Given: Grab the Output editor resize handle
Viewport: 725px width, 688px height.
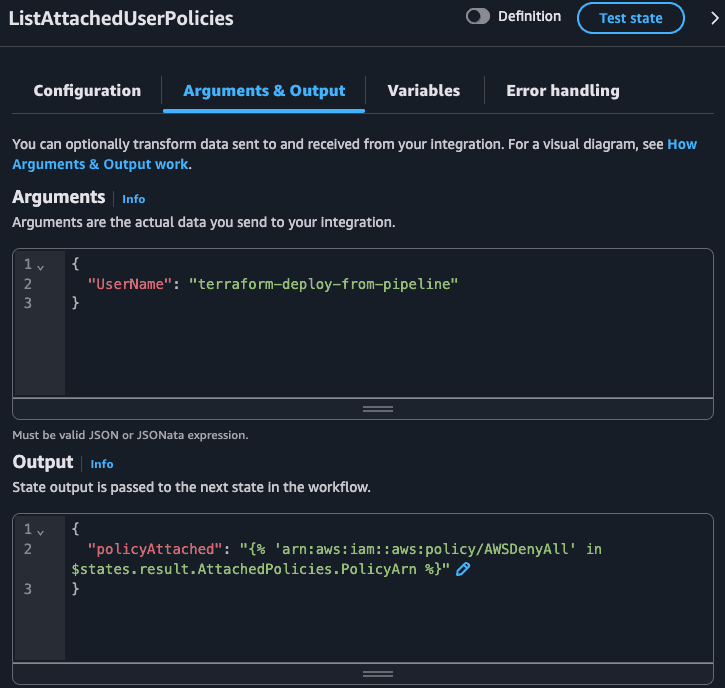Looking at the screenshot, I should click(x=378, y=674).
